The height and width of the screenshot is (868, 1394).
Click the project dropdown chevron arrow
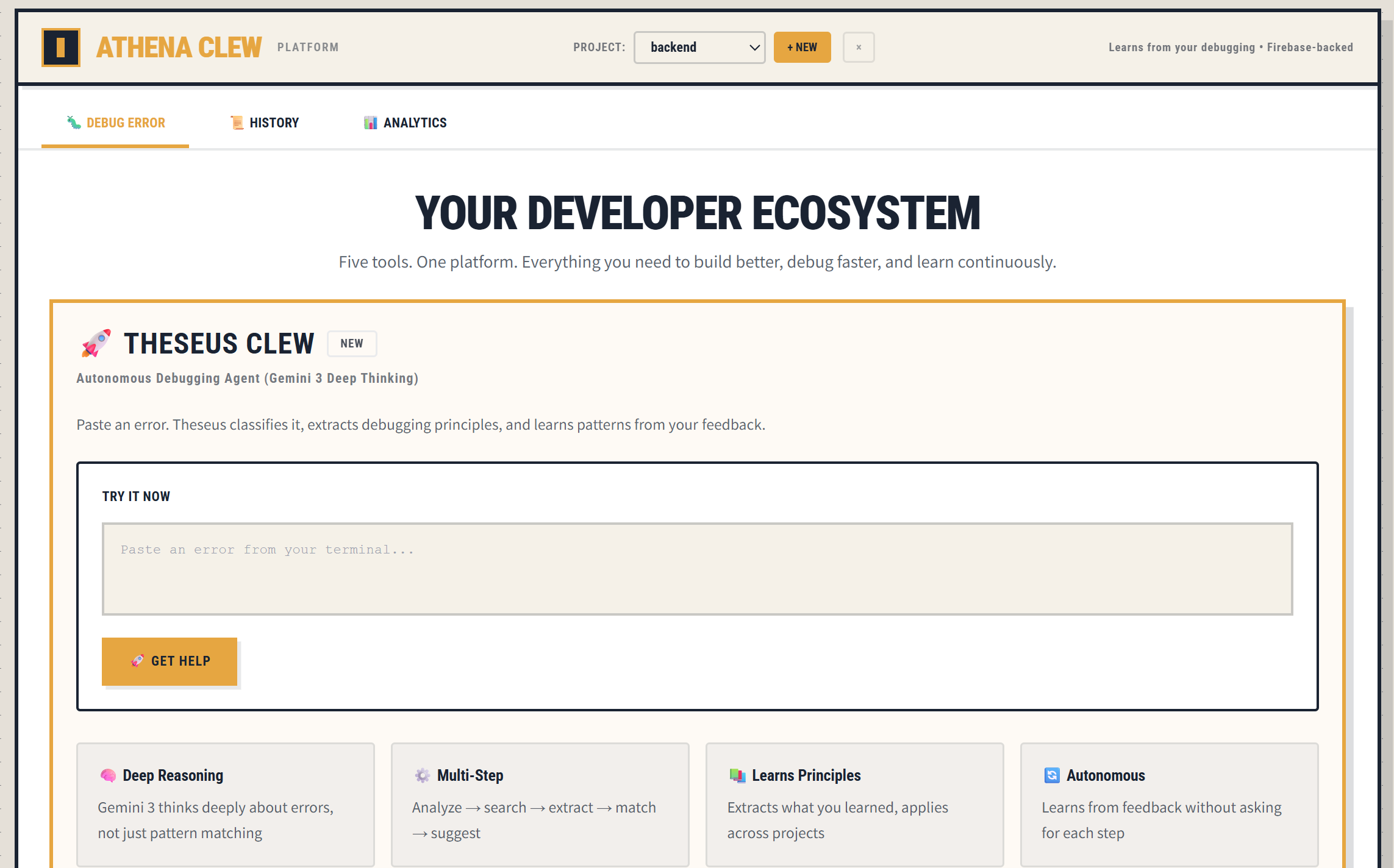tap(754, 48)
